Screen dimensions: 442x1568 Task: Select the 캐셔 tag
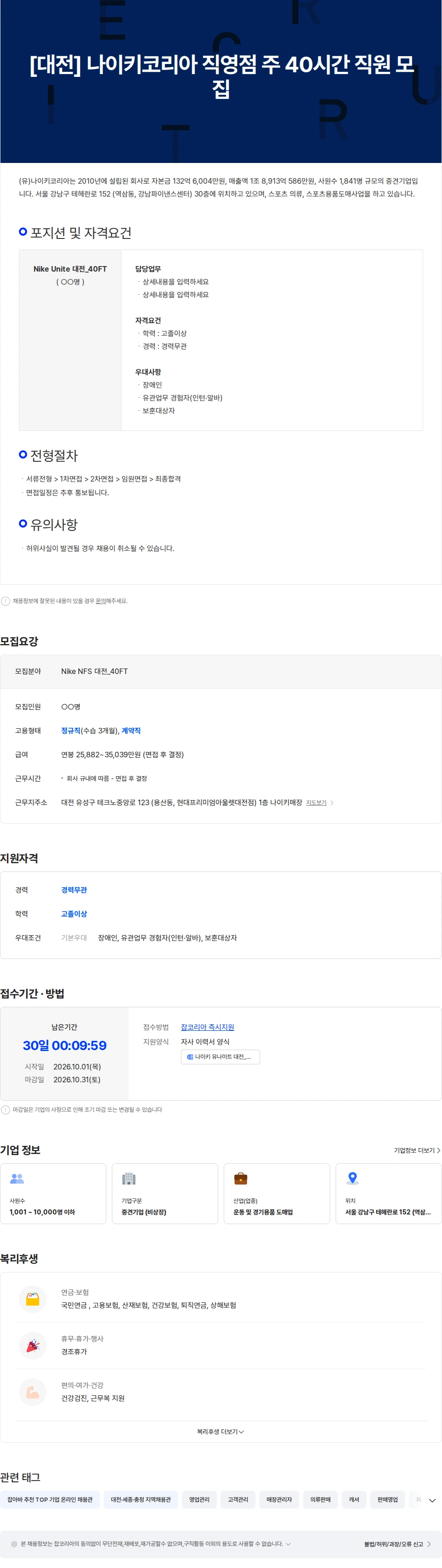354,1499
